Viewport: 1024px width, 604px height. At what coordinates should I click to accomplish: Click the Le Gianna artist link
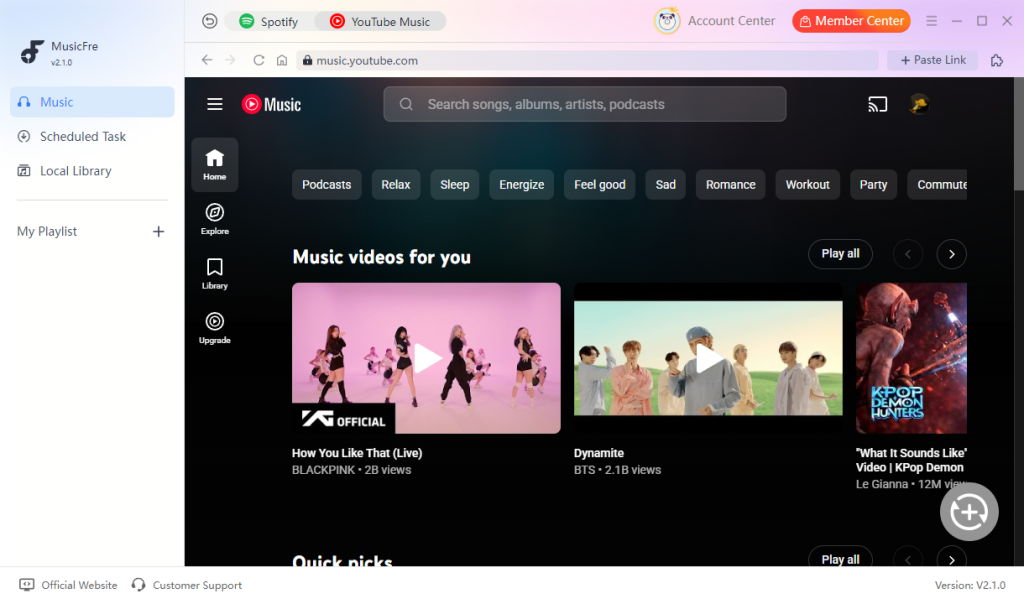coord(882,485)
